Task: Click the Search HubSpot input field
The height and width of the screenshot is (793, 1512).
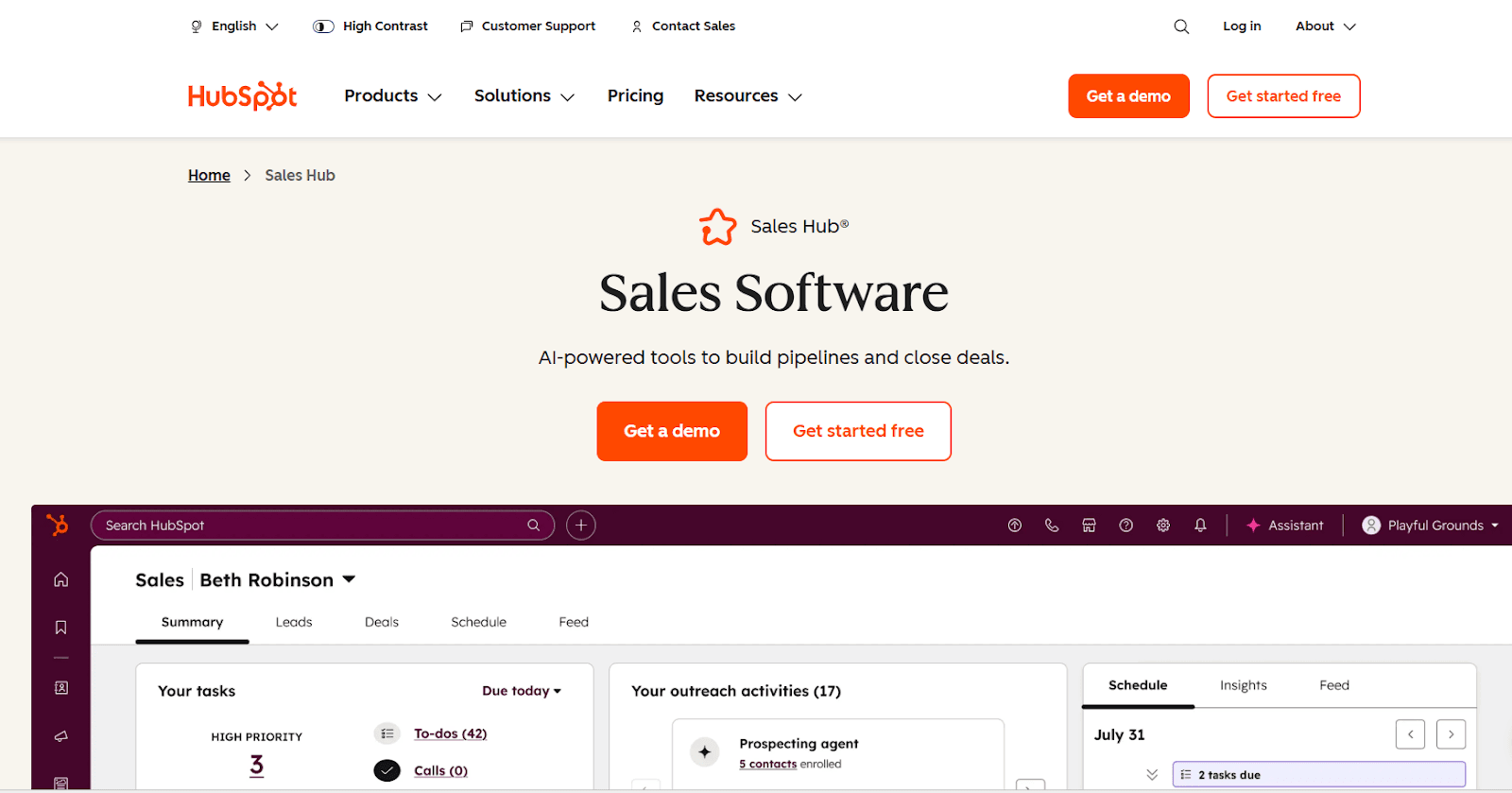Action: coord(322,526)
